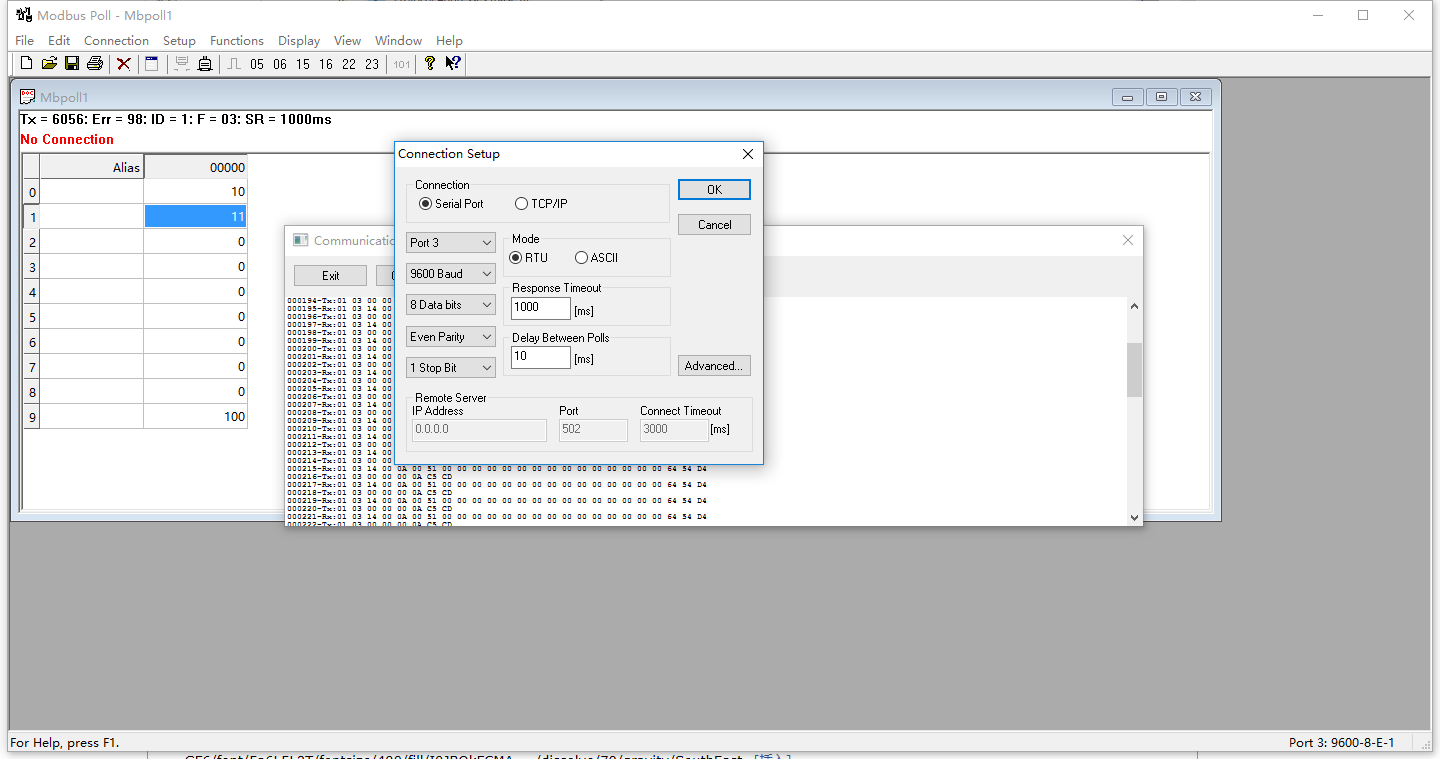Open the Help menu
Screen dimensions: 1440x759
coord(449,41)
